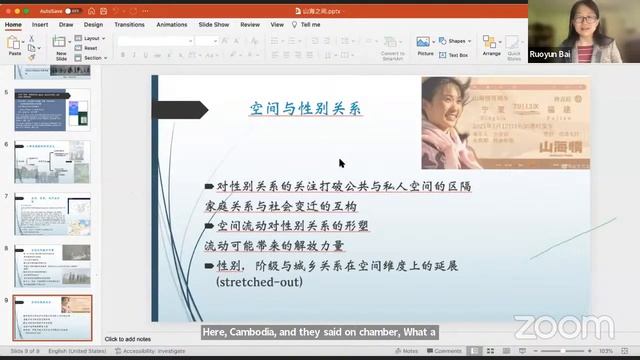Start Slide Show from status bar icon
Viewport: 640px width, 360px height.
coord(522,351)
